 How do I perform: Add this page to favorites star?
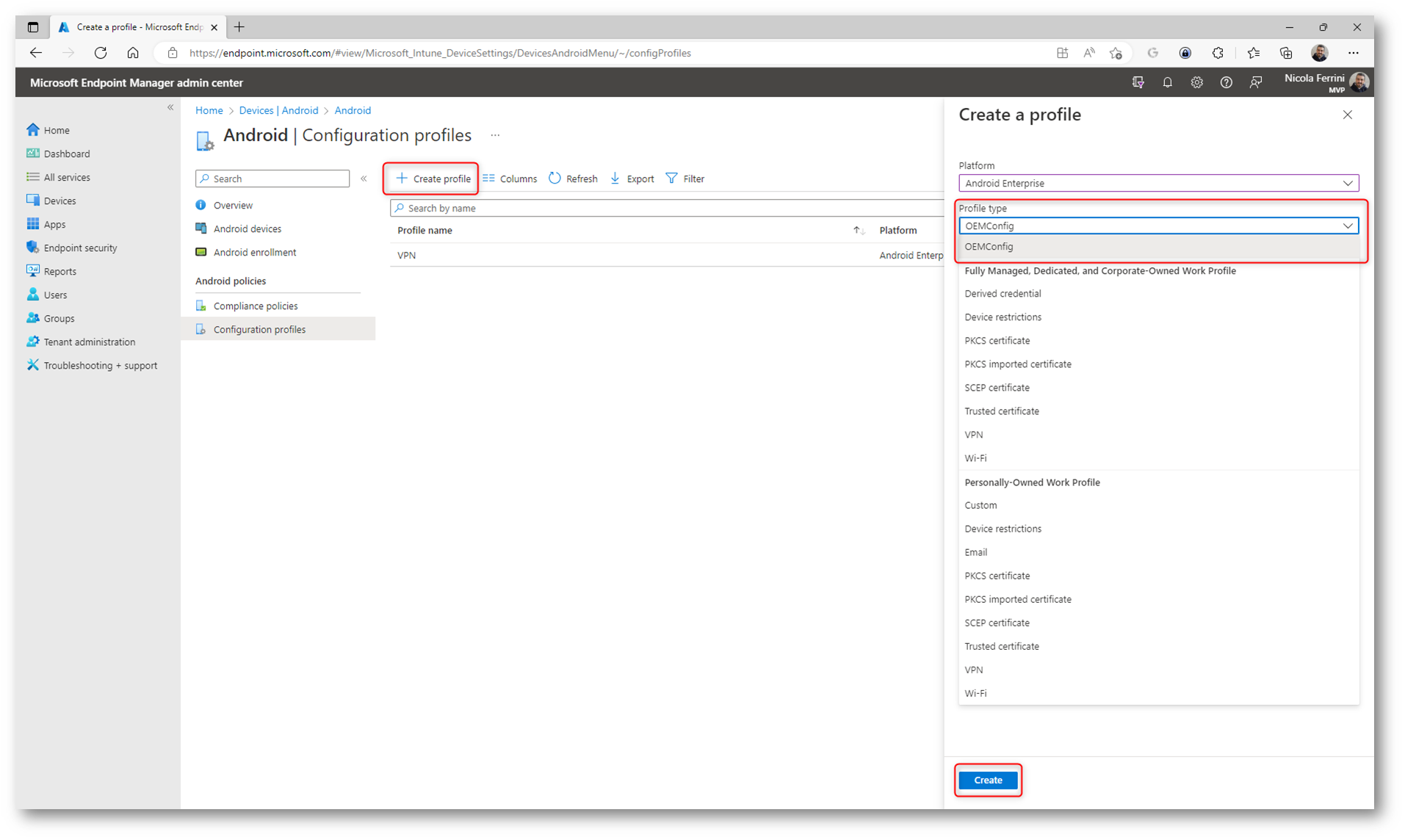[1116, 53]
